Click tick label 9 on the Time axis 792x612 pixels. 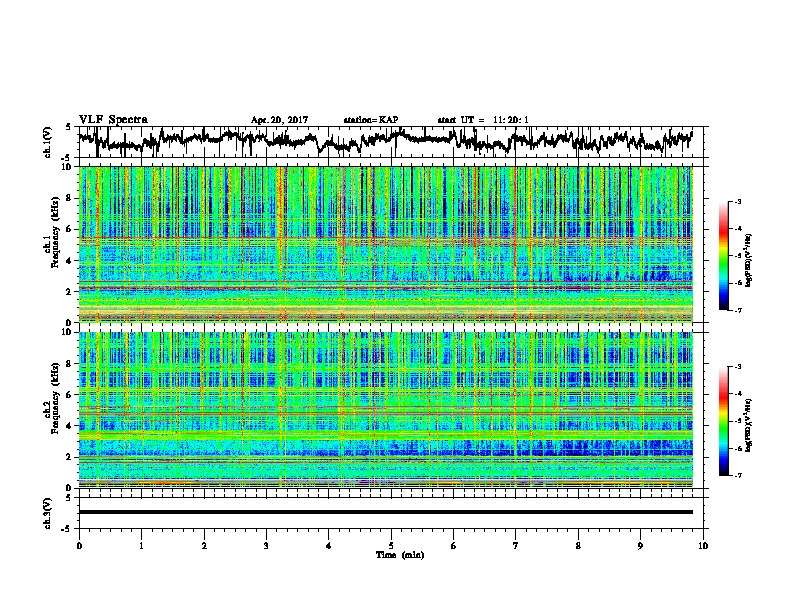tap(640, 546)
